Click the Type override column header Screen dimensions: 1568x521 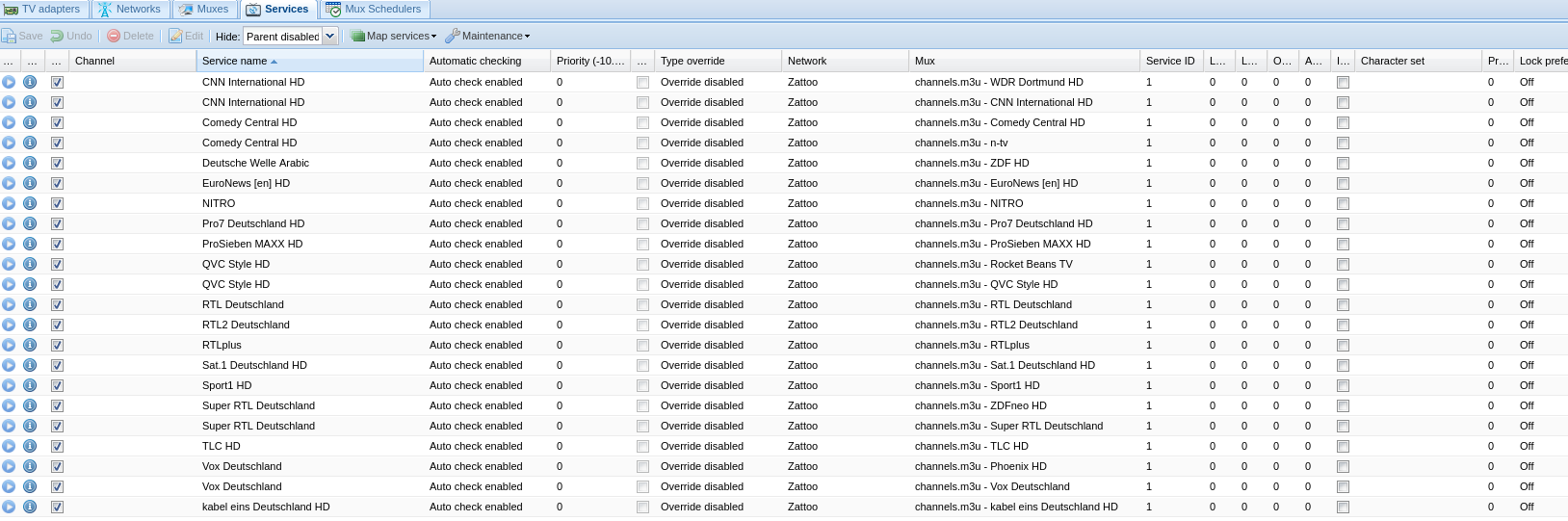(718, 61)
